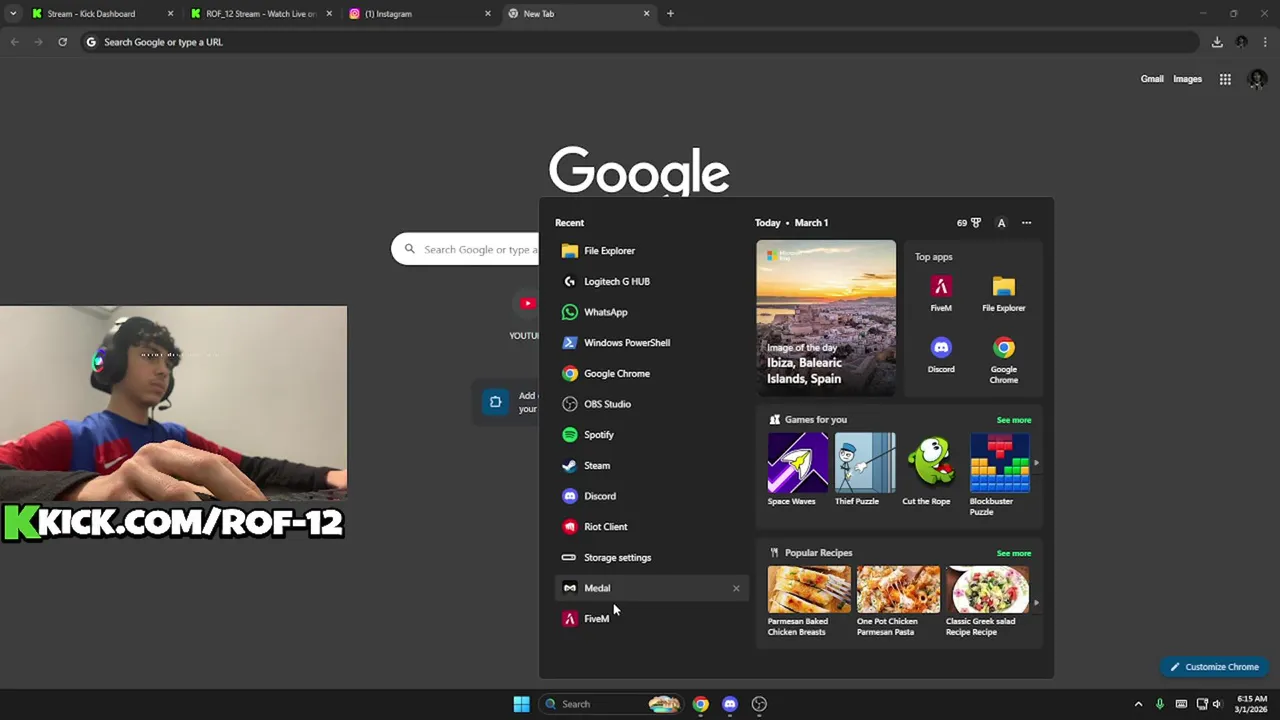1280x720 pixels.
Task: Open the taskbar clock showing 6:15 AM
Action: [1251, 704]
